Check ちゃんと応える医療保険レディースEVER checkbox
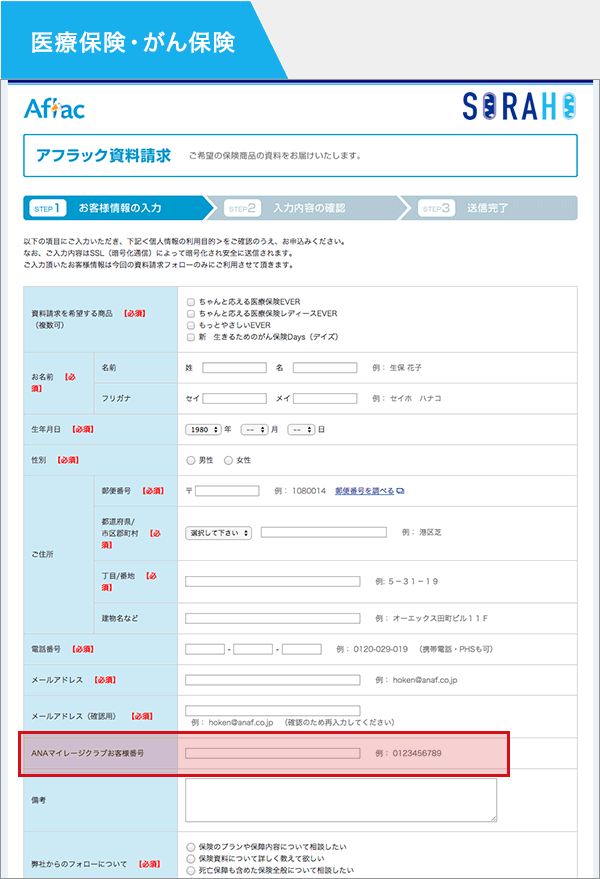The image size is (600, 879). (191, 314)
